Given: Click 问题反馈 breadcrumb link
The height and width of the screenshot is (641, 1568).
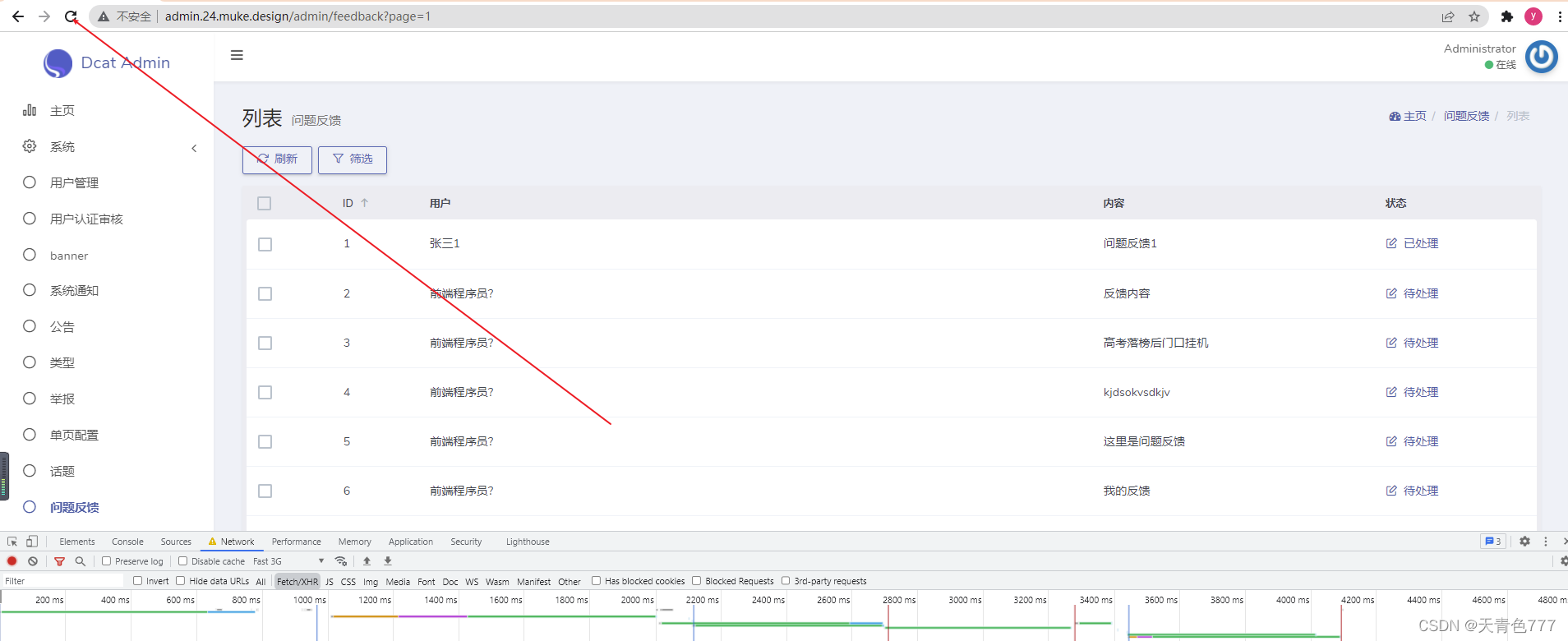Looking at the screenshot, I should [1467, 116].
